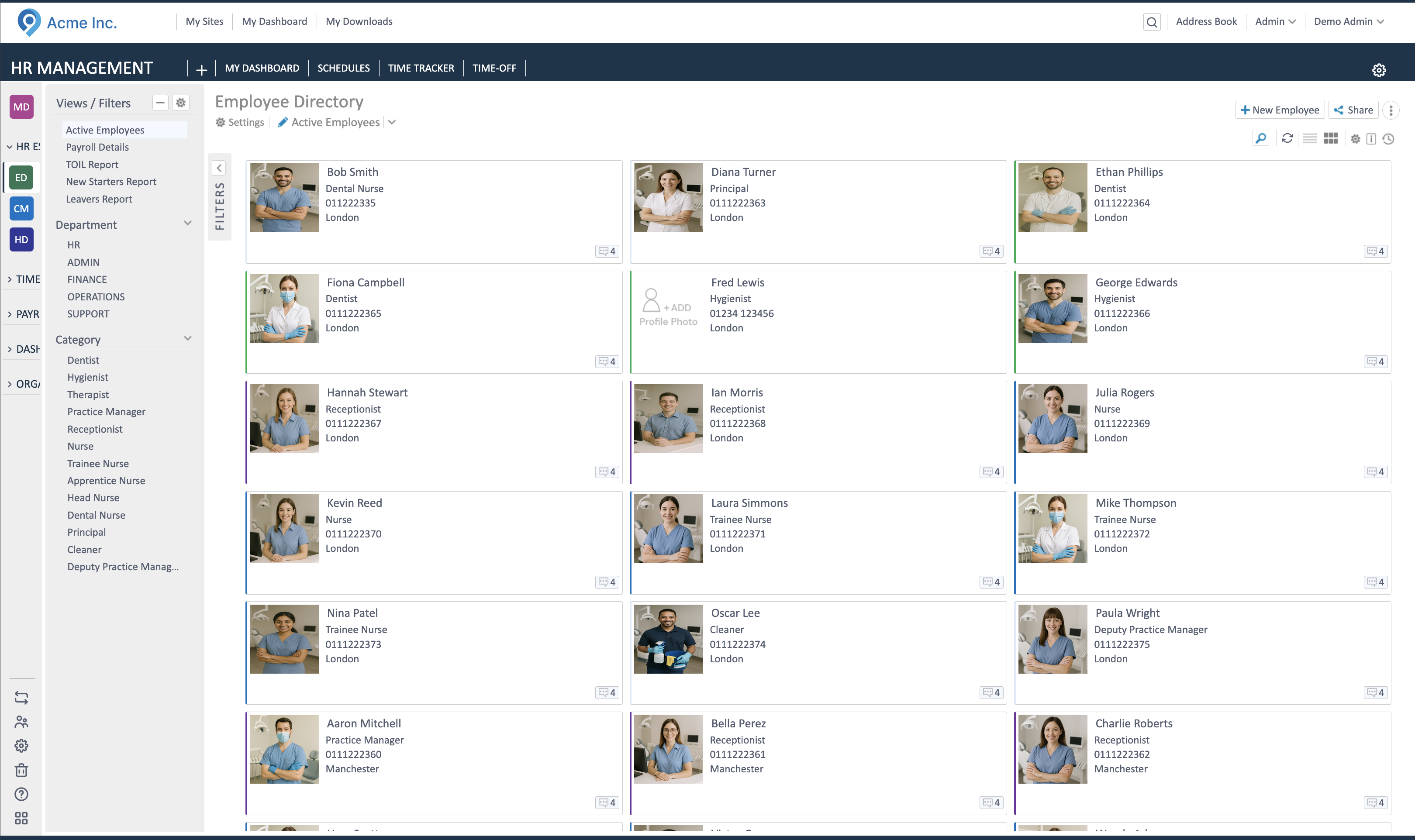The image size is (1415, 840).
Task: Switch directory to list view layout
Action: click(x=1310, y=138)
